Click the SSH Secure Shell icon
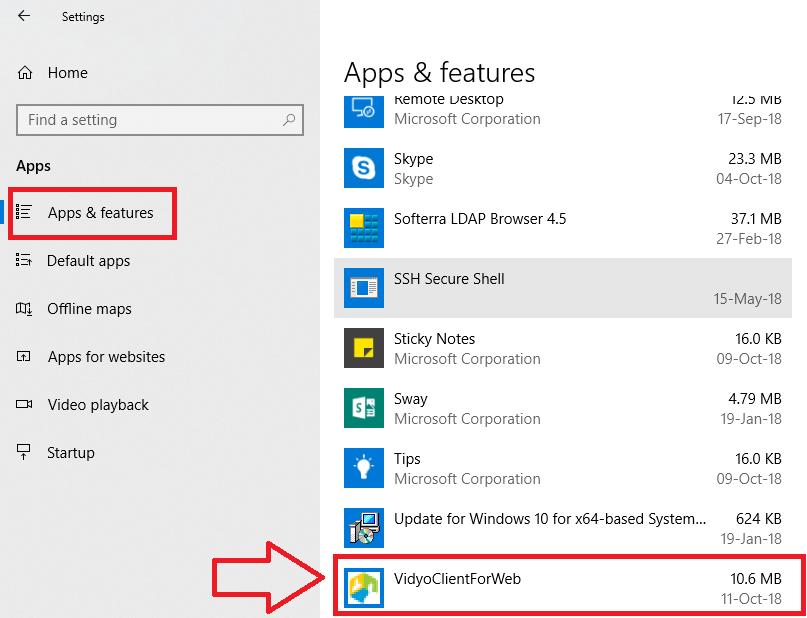The width and height of the screenshot is (807, 618). (364, 288)
